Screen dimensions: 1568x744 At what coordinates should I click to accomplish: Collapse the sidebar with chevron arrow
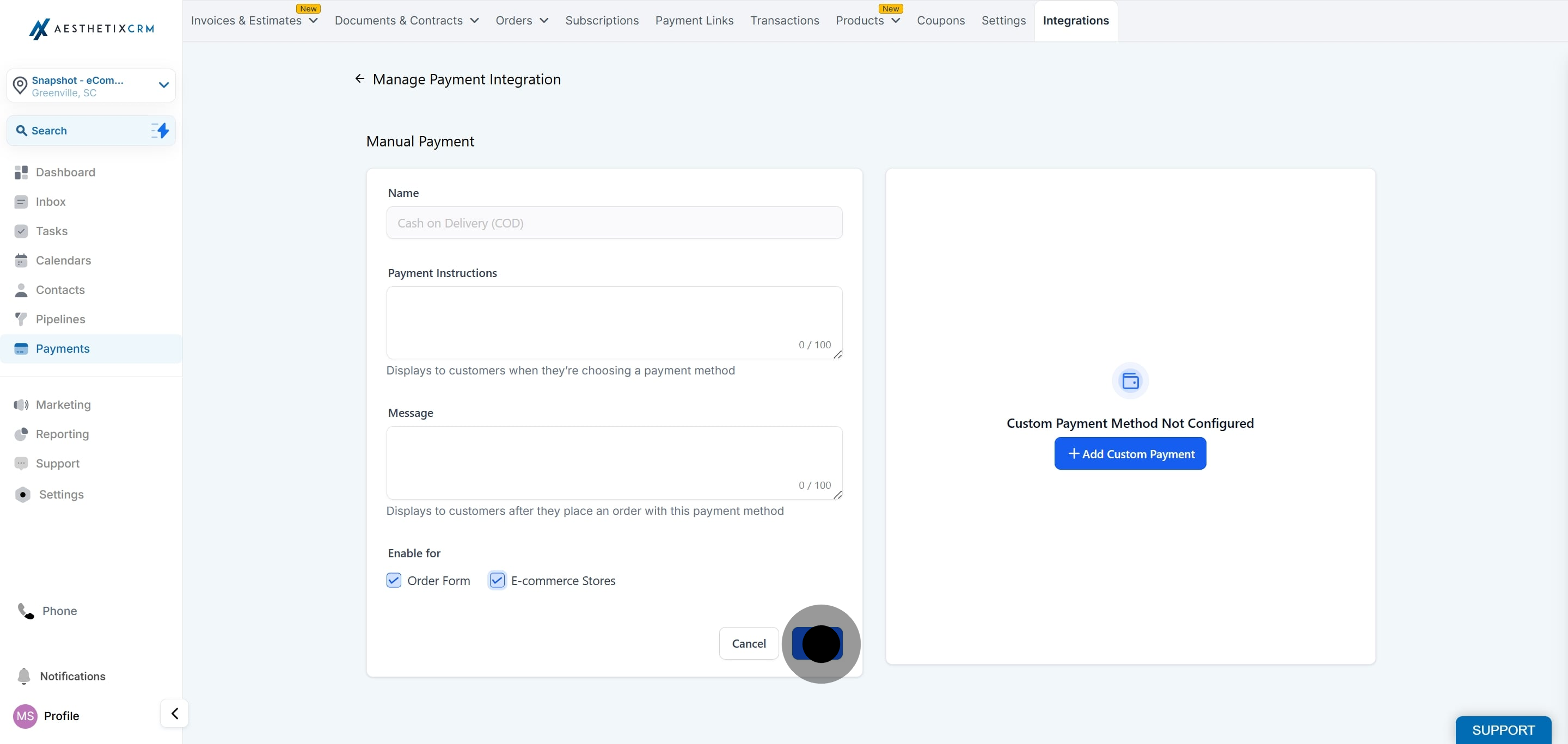click(x=175, y=713)
